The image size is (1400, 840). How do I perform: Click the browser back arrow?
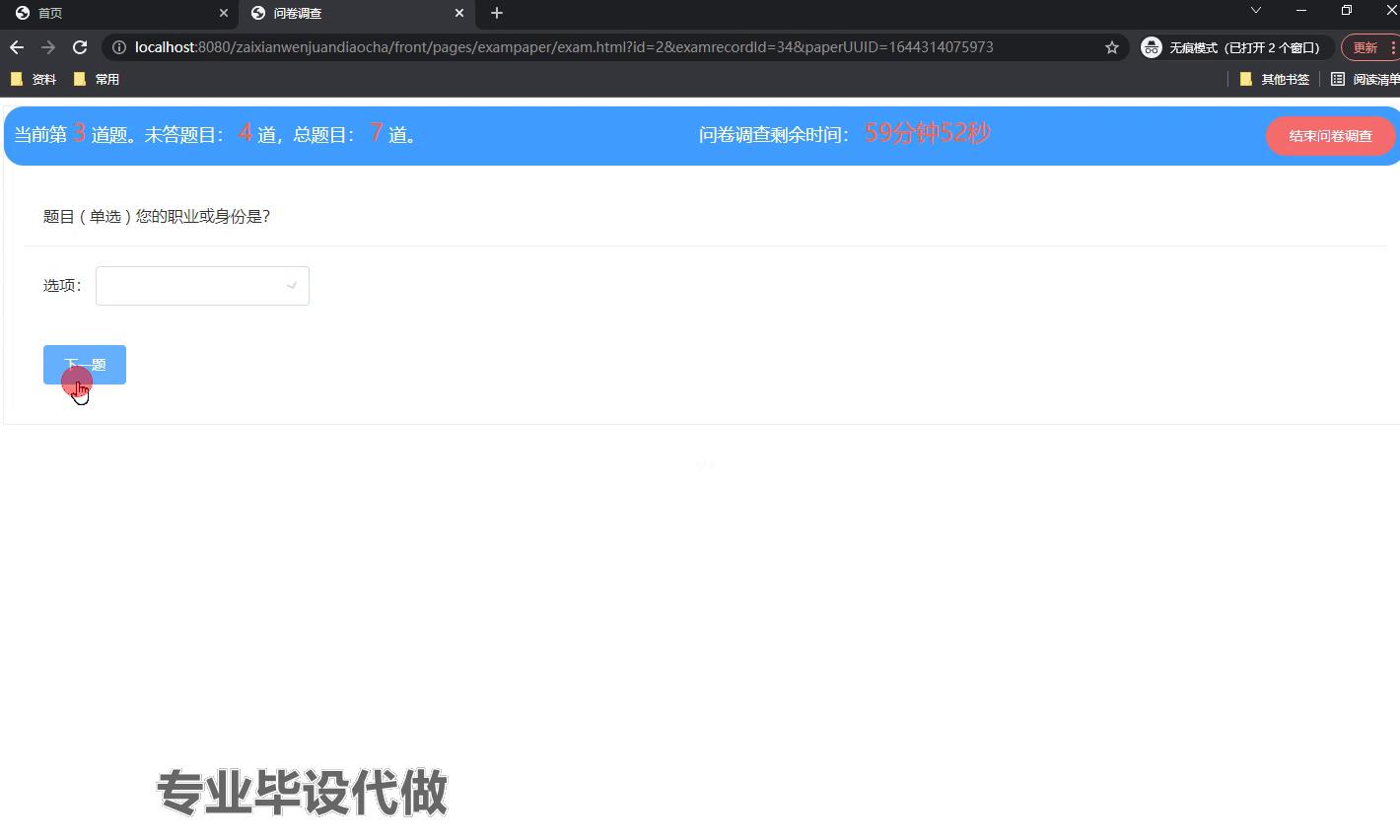17,47
